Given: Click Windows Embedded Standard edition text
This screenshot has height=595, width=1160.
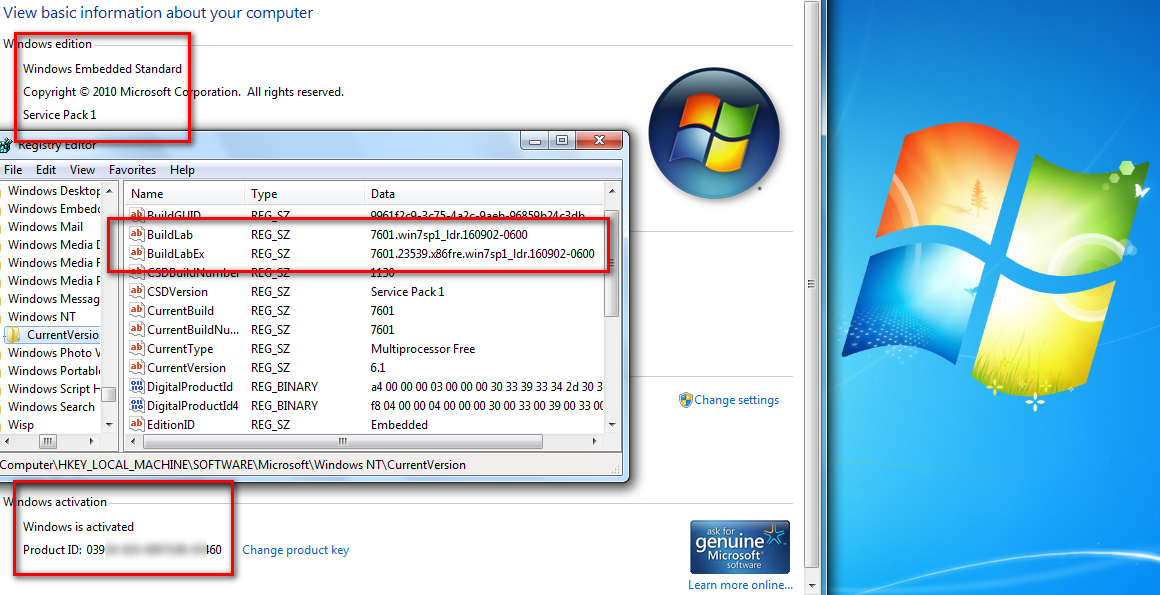Looking at the screenshot, I should tap(102, 69).
